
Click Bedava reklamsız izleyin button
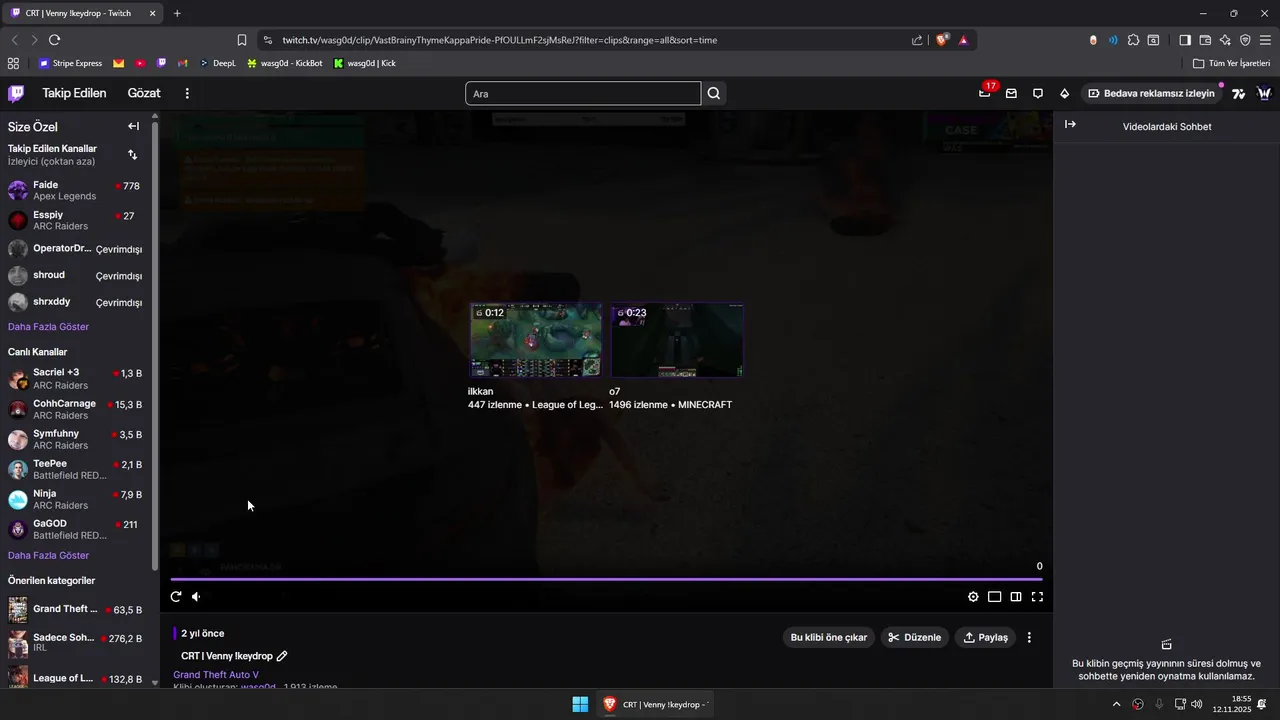pos(1151,93)
